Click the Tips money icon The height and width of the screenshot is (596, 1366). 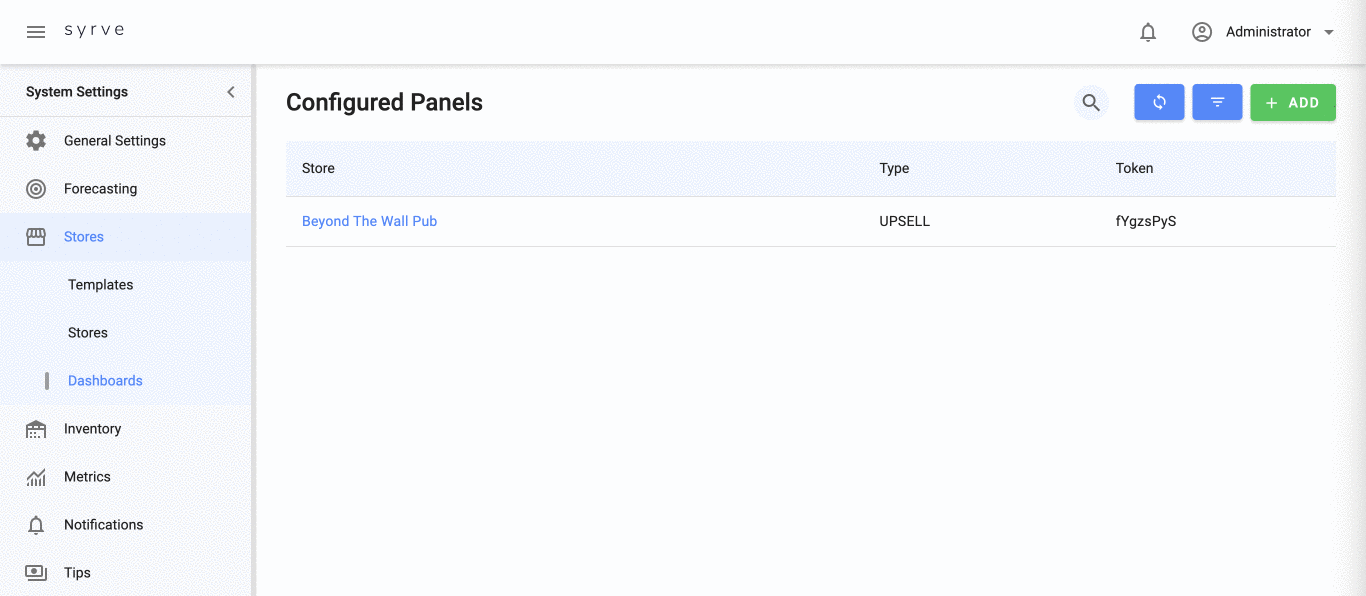click(36, 573)
